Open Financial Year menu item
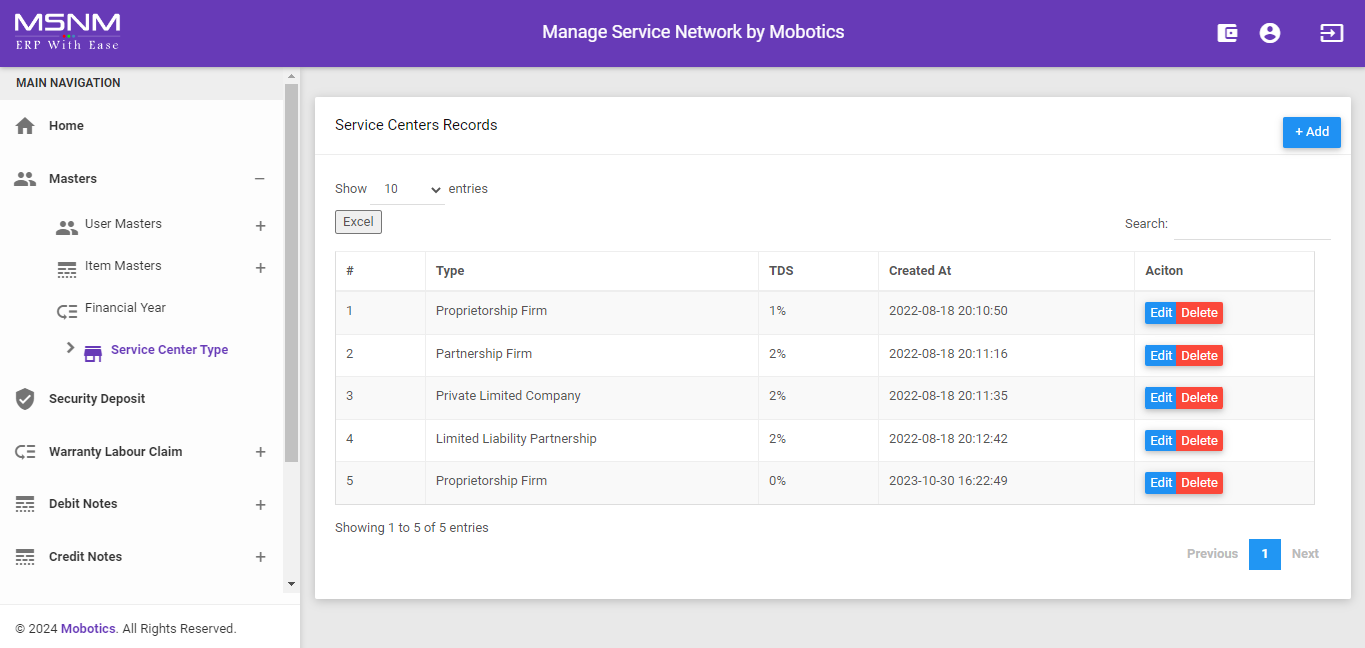This screenshot has width=1365, height=648. (125, 308)
